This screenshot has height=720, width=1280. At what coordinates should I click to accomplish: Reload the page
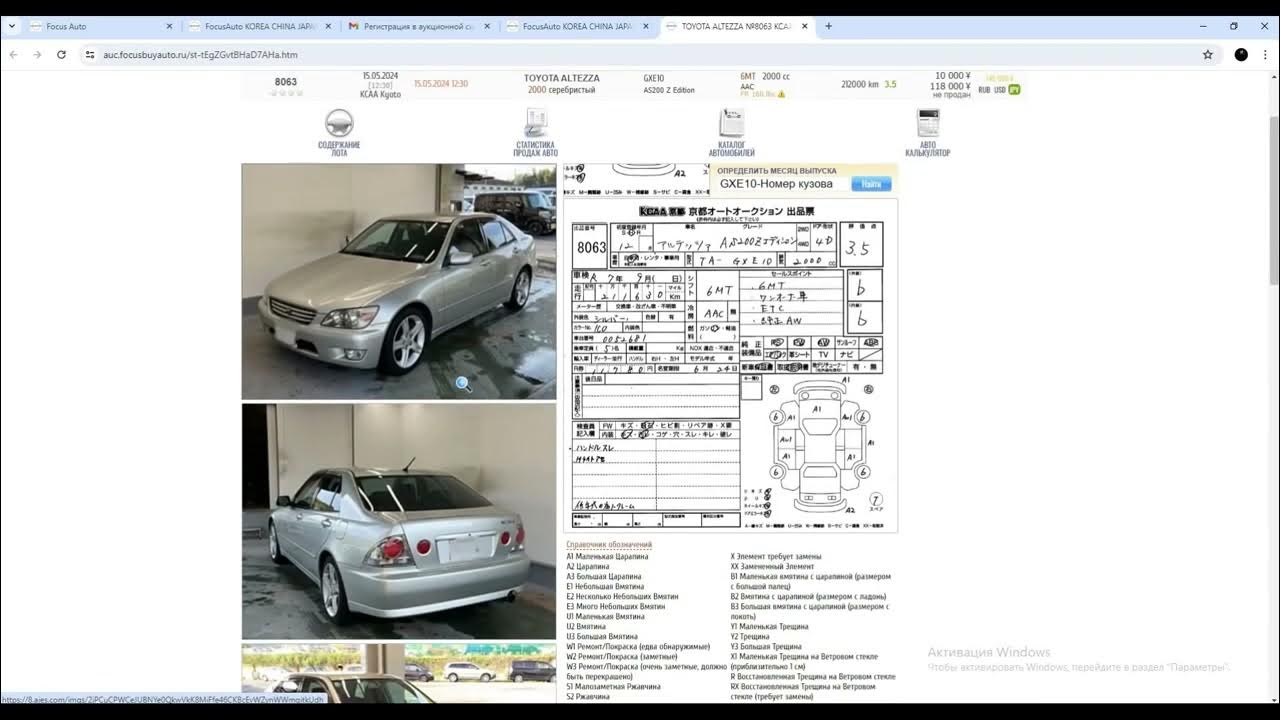click(x=61, y=55)
